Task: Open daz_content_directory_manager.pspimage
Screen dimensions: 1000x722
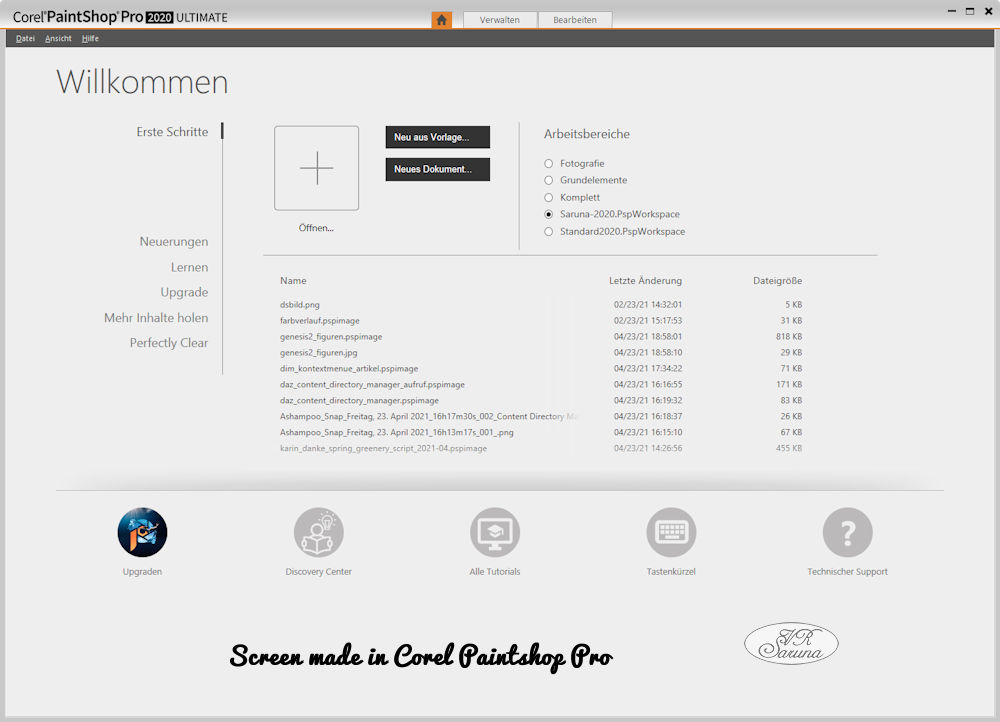Action: click(x=359, y=401)
